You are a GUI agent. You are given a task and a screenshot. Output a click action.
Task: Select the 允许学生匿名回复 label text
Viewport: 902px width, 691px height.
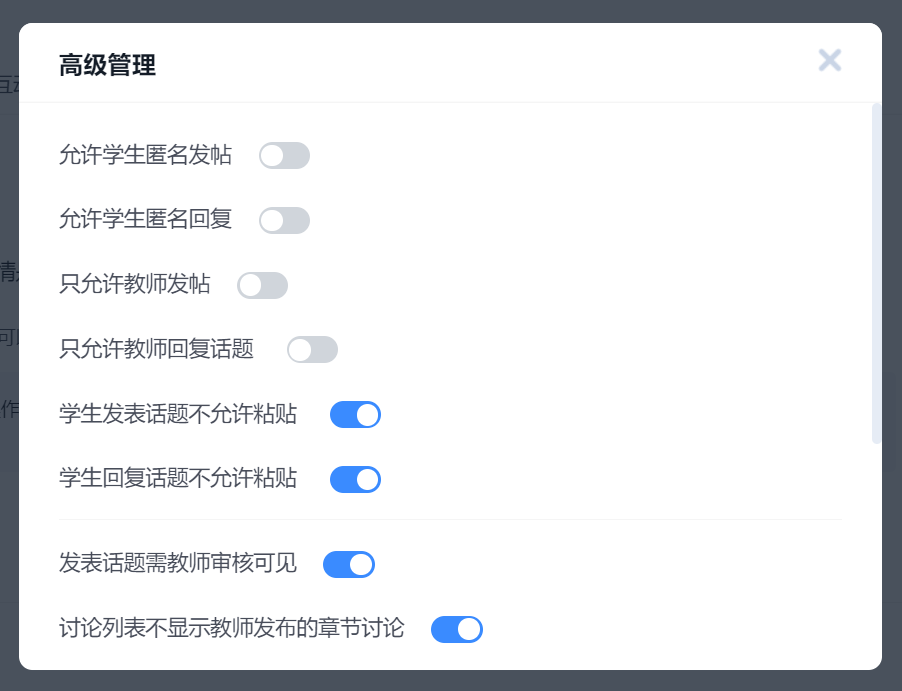[x=145, y=220]
